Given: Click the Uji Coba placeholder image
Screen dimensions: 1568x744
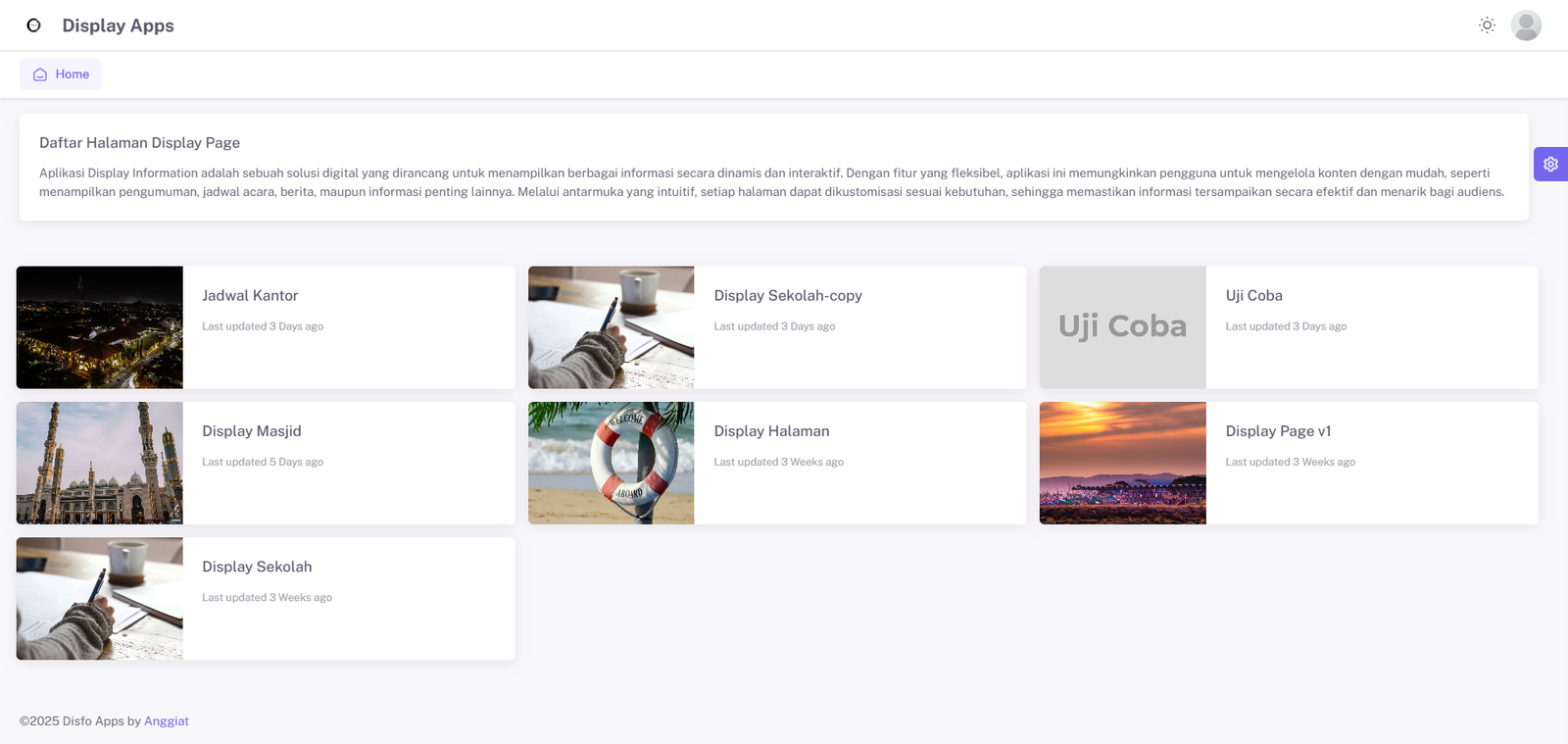Looking at the screenshot, I should click(1122, 327).
